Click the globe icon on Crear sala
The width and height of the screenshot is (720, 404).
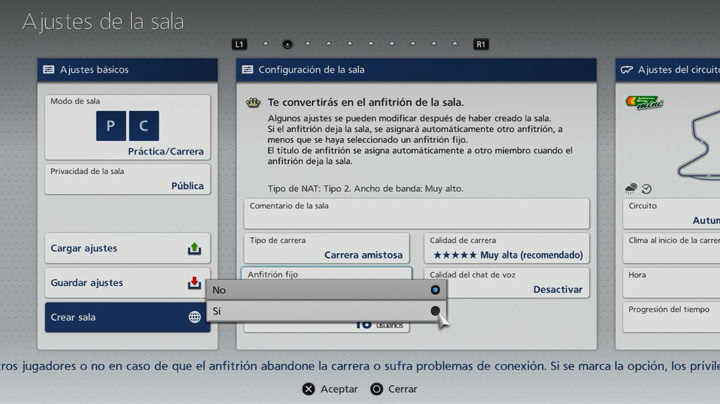click(194, 317)
